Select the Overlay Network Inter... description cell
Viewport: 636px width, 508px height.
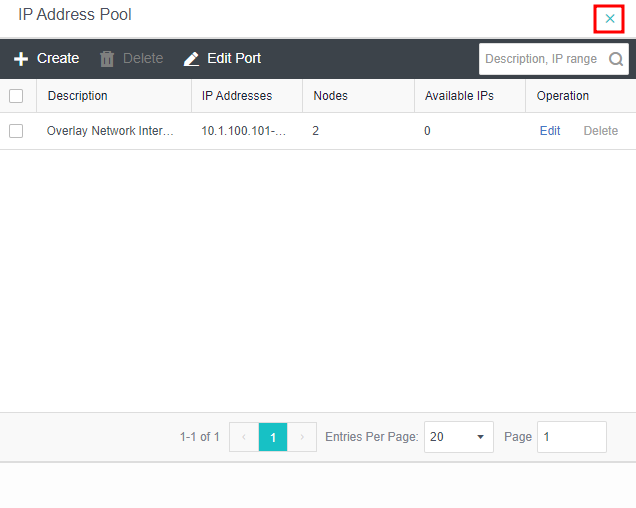110,131
